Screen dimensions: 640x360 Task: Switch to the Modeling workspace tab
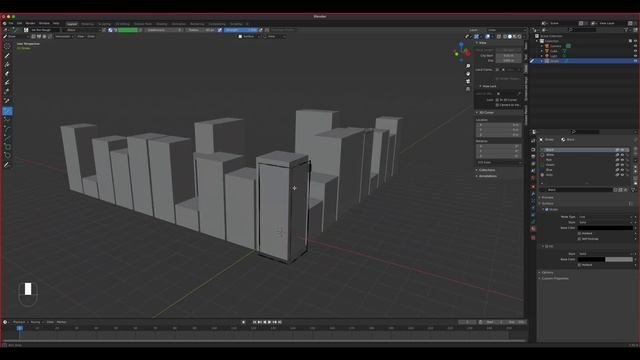pos(87,24)
